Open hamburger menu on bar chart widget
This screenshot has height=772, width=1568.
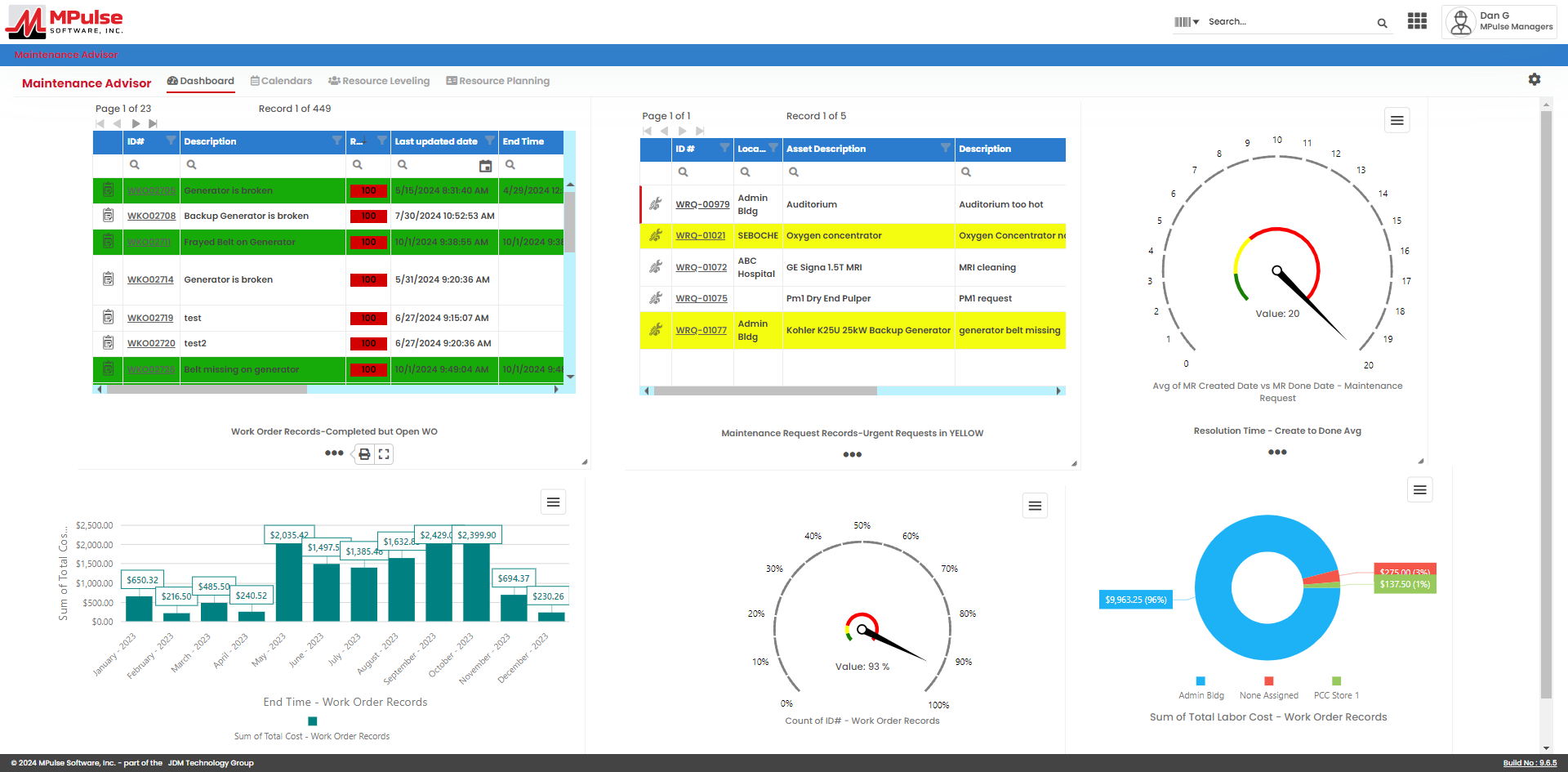click(554, 502)
